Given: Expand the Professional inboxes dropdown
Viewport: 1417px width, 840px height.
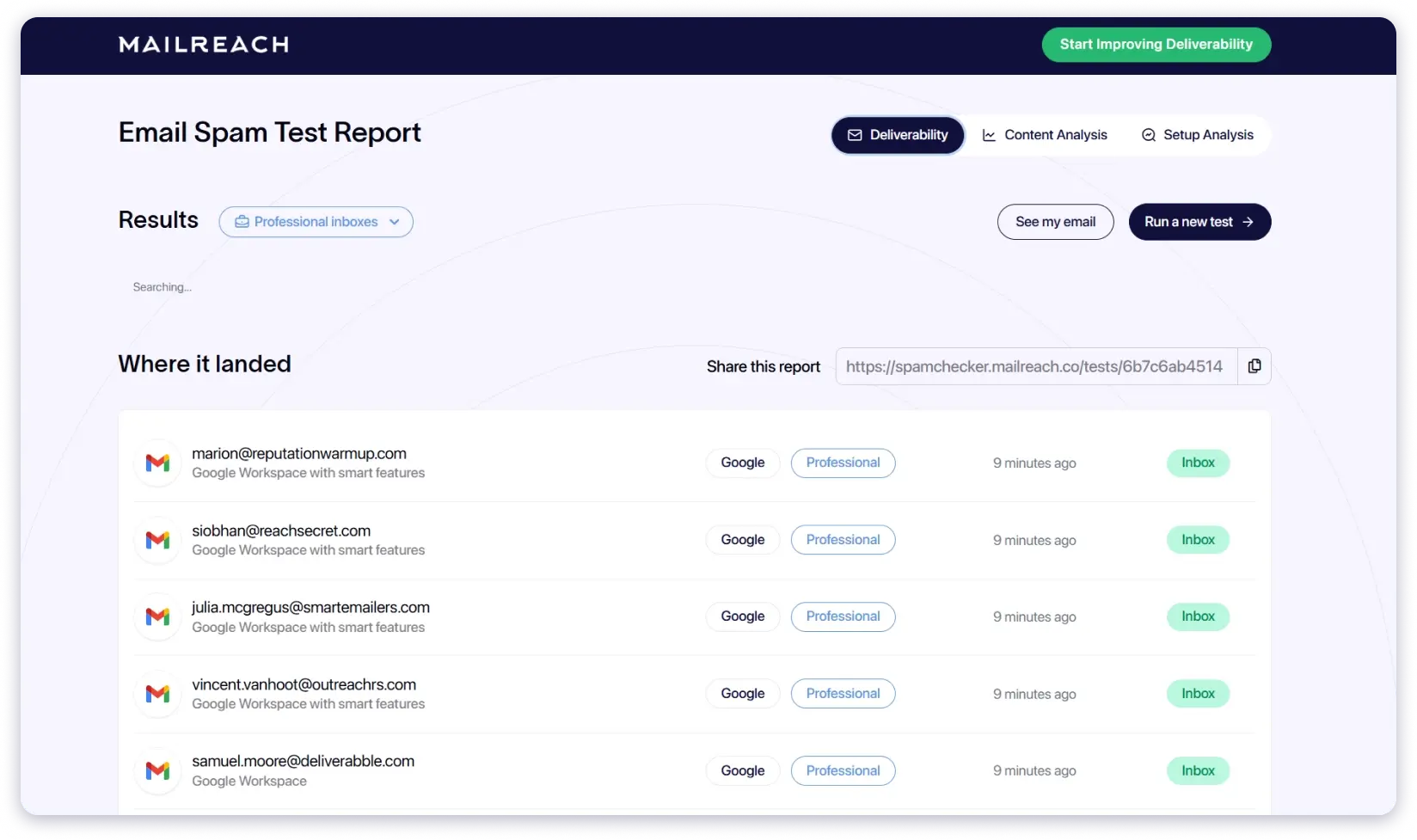Looking at the screenshot, I should pyautogui.click(x=316, y=222).
